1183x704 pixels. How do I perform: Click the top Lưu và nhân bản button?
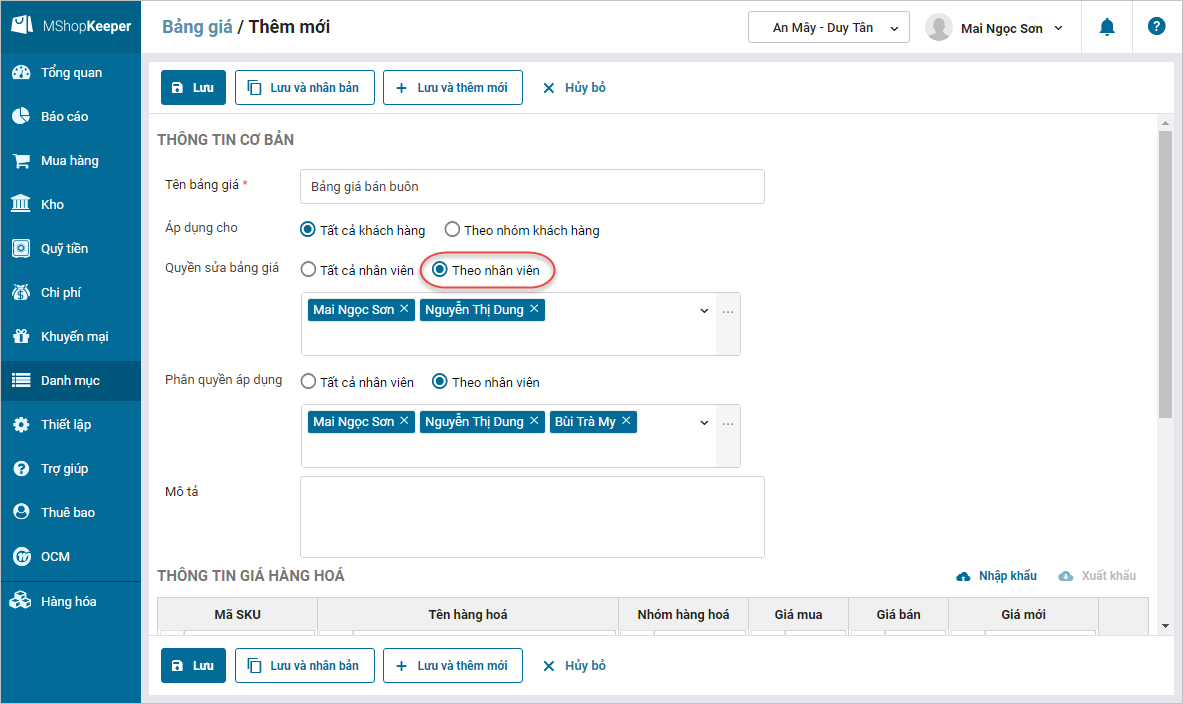tap(305, 88)
